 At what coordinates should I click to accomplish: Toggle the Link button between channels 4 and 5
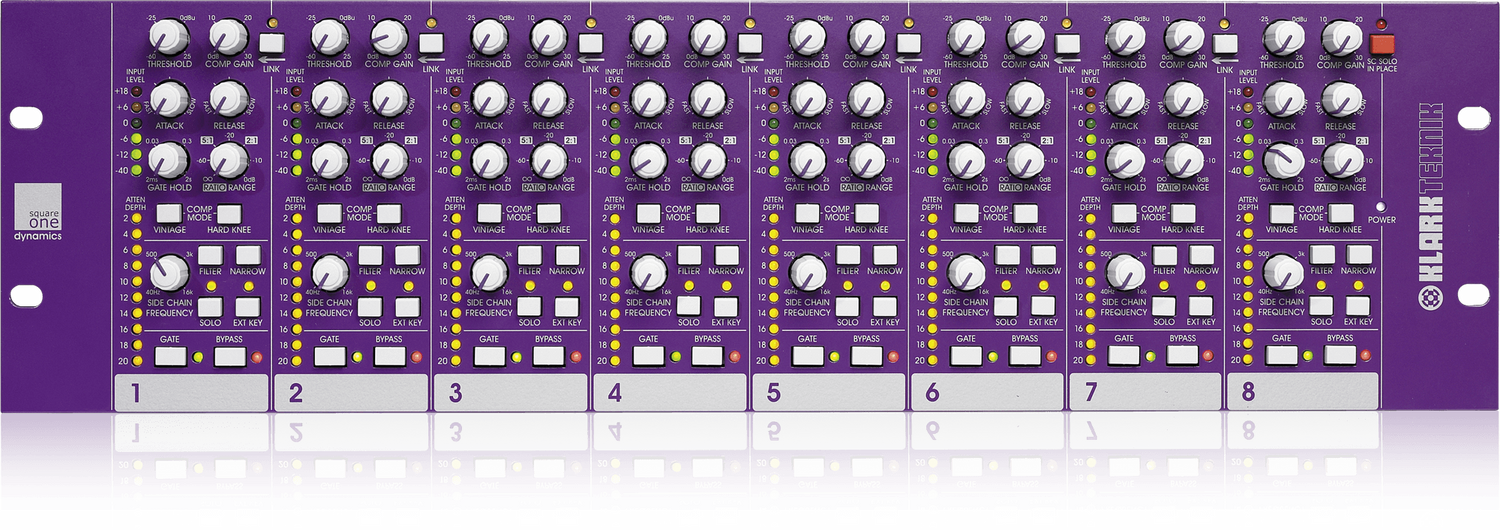[750, 43]
